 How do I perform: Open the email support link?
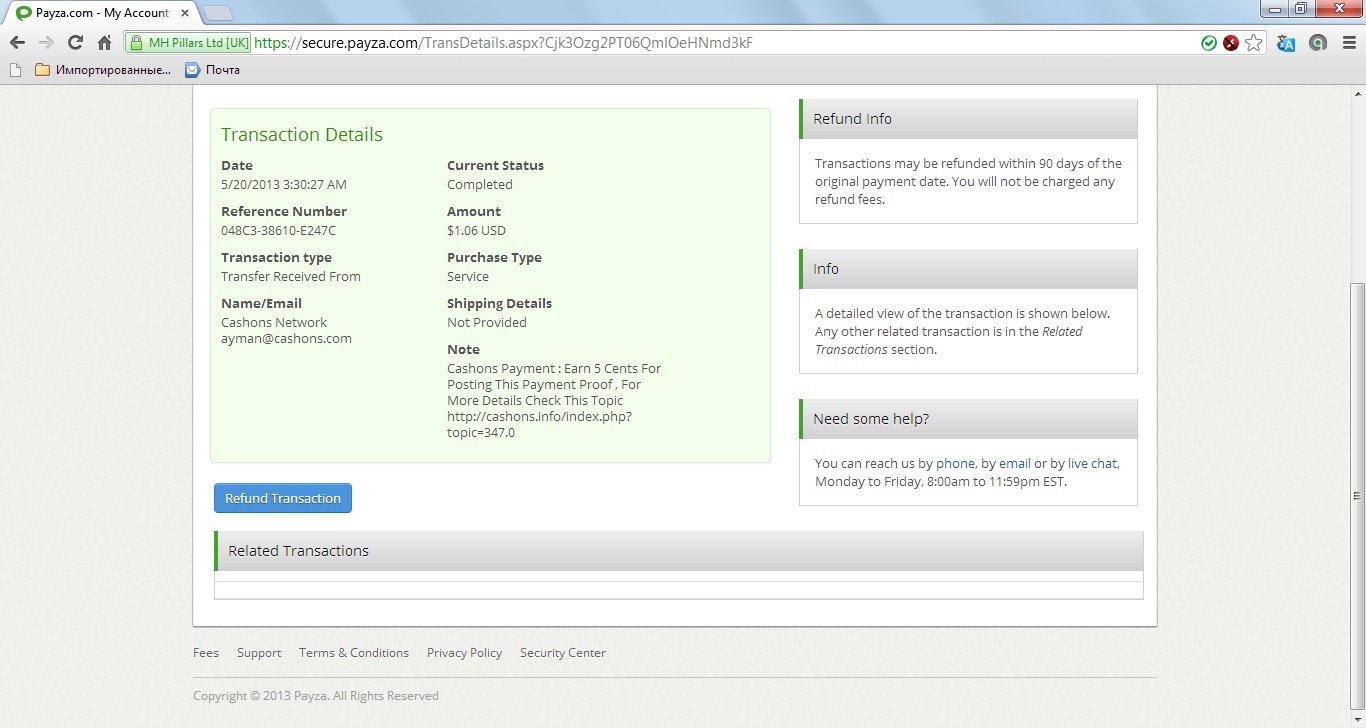(x=1015, y=464)
